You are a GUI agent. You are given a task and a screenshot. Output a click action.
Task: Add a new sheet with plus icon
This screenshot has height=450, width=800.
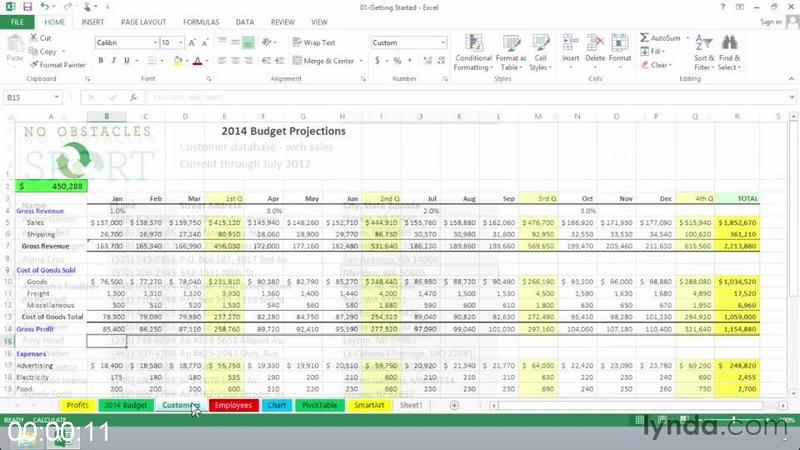tap(454, 405)
